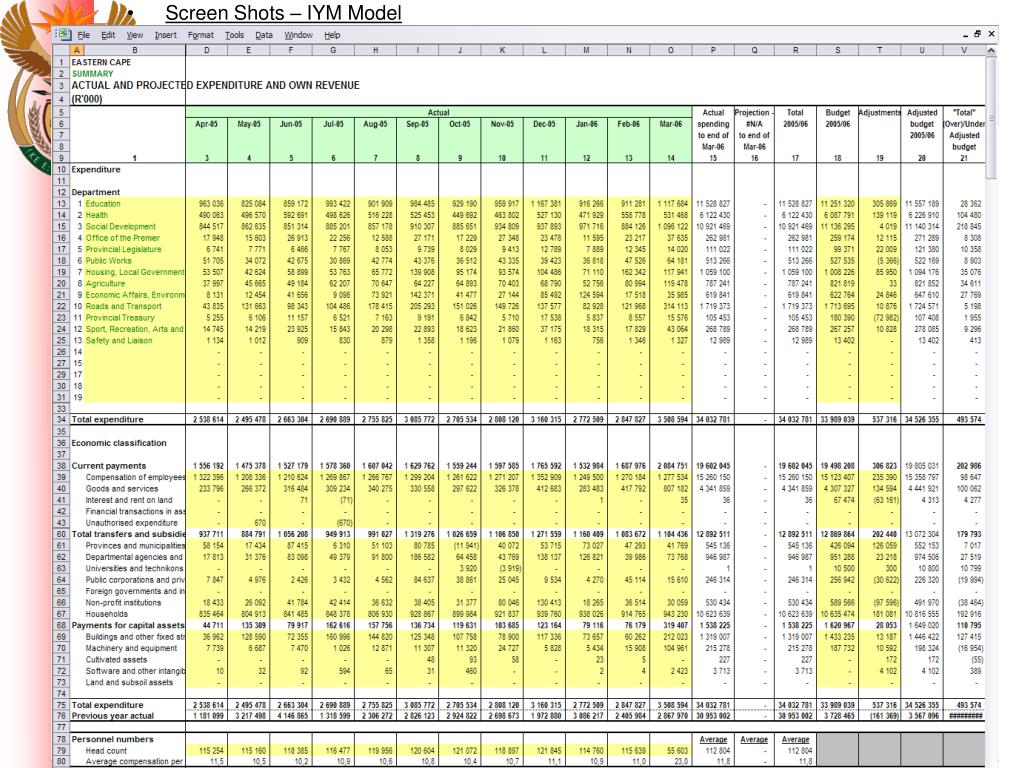Click the Non-profit institutions row label
The width and height of the screenshot is (1024, 768).
(x=123, y=603)
